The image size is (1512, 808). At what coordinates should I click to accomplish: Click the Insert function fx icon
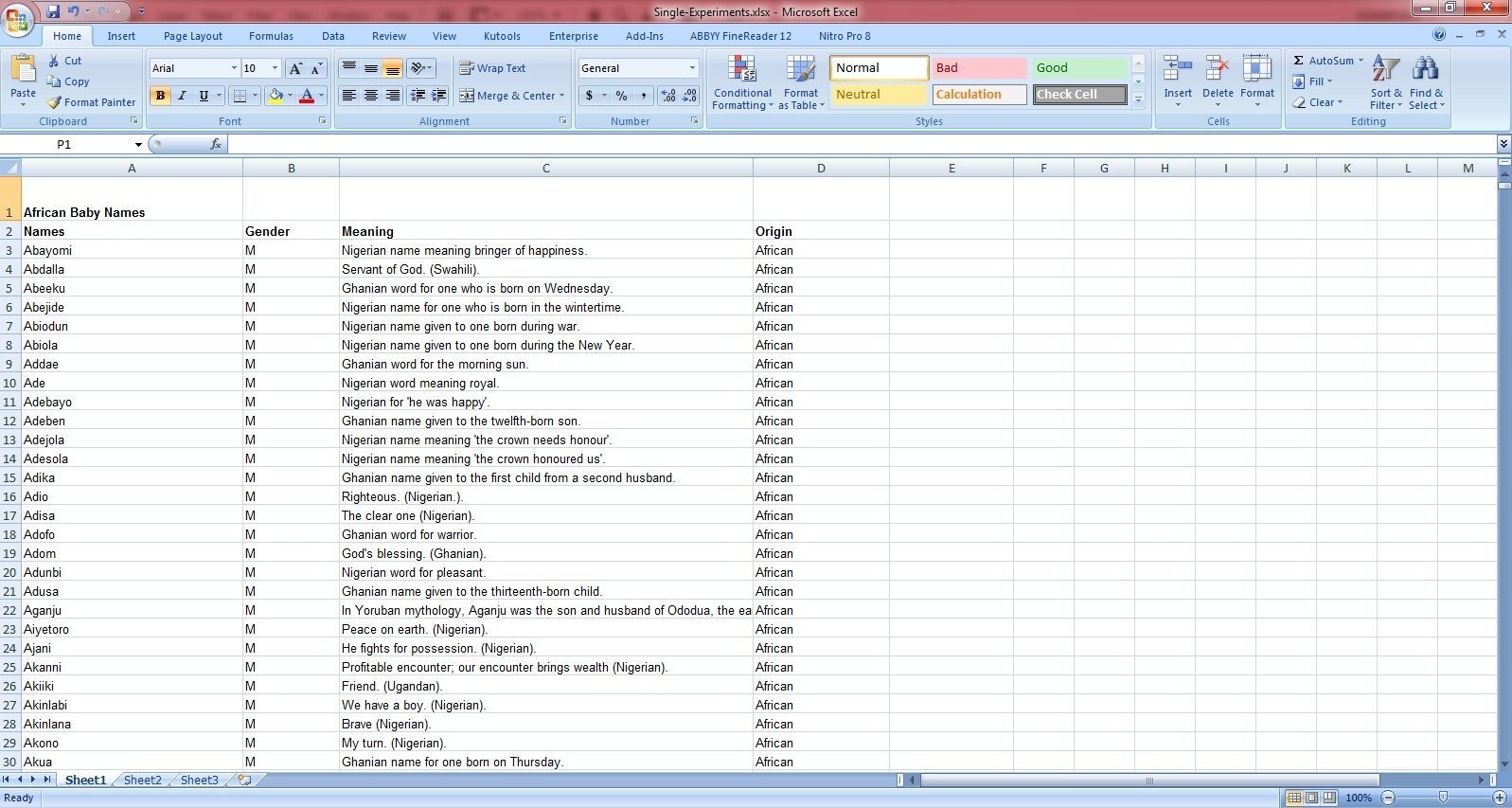click(216, 144)
